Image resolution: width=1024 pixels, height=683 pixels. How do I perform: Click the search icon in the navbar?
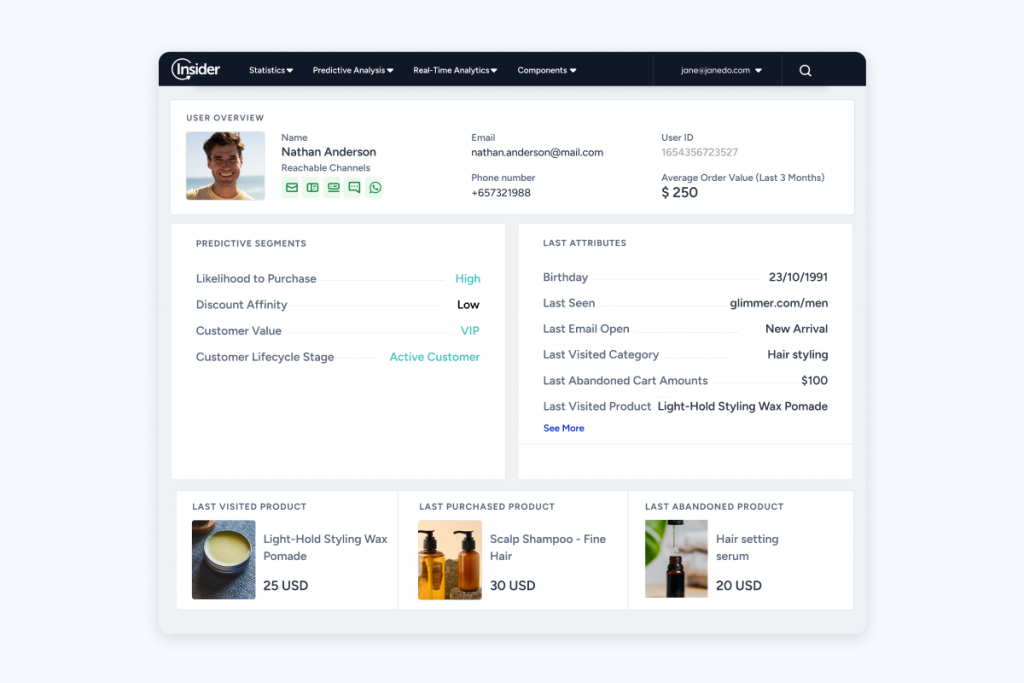coord(805,70)
